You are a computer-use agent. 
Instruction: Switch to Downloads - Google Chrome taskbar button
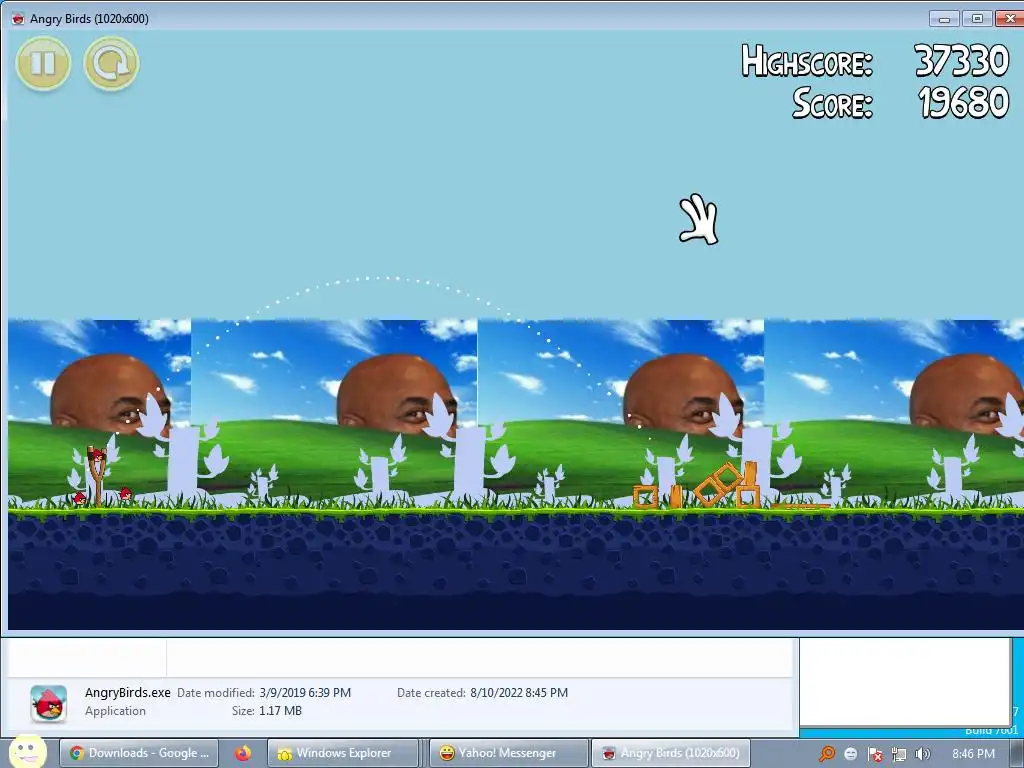[x=139, y=753]
